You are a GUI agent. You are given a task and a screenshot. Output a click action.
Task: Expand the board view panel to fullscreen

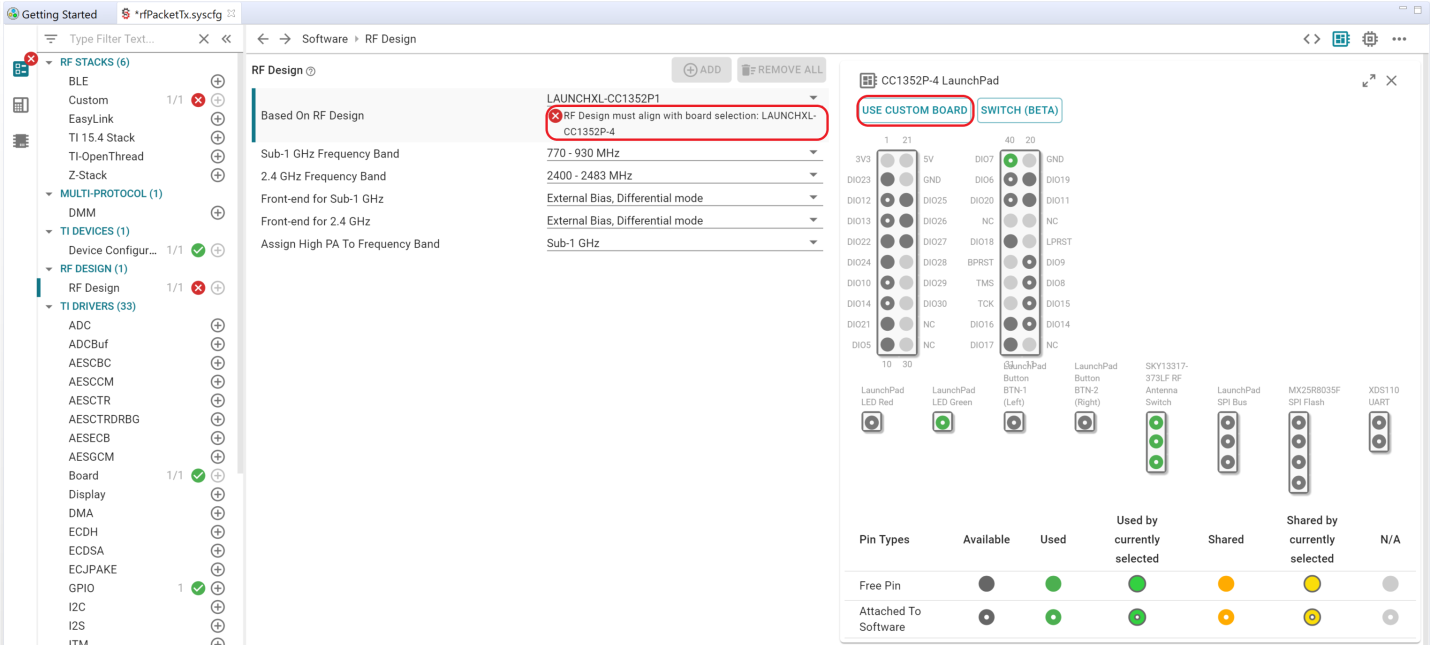click(1368, 81)
